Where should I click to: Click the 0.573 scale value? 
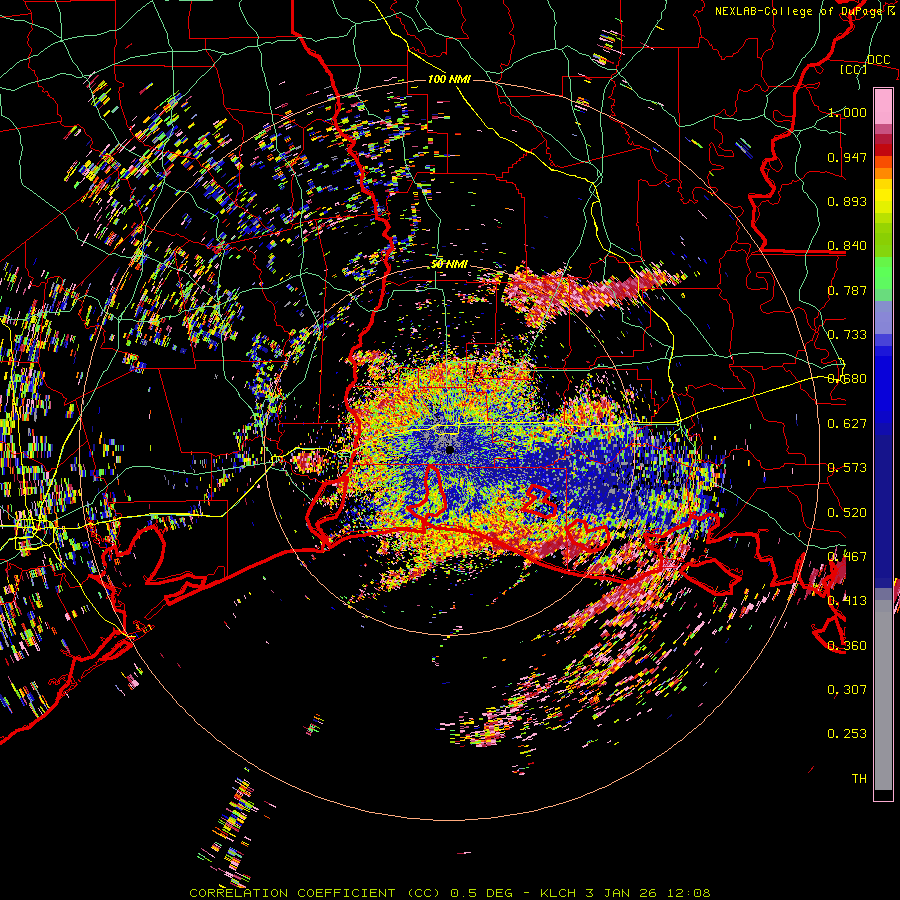(x=847, y=468)
